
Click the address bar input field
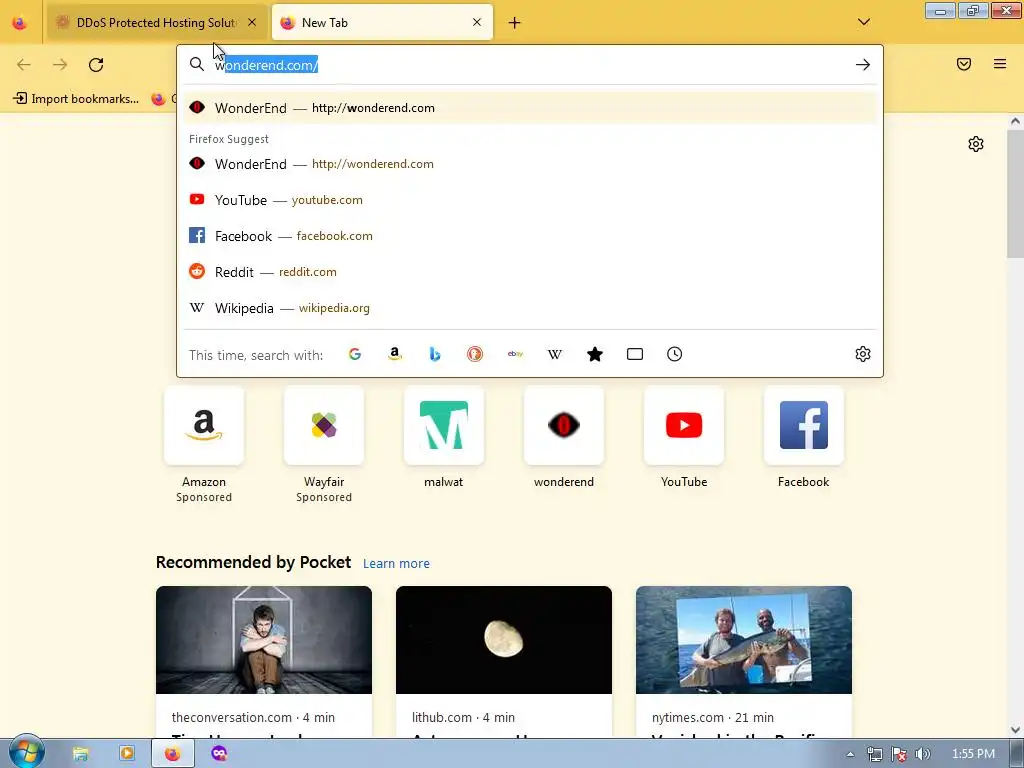[530, 65]
